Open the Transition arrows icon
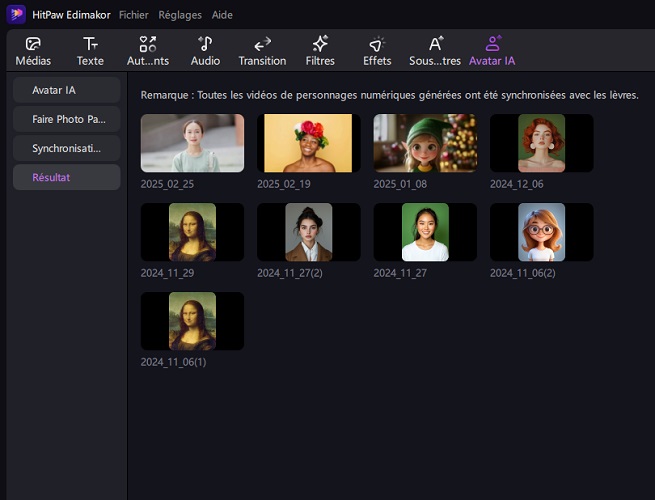The width and height of the screenshot is (655, 500). pyautogui.click(x=263, y=44)
